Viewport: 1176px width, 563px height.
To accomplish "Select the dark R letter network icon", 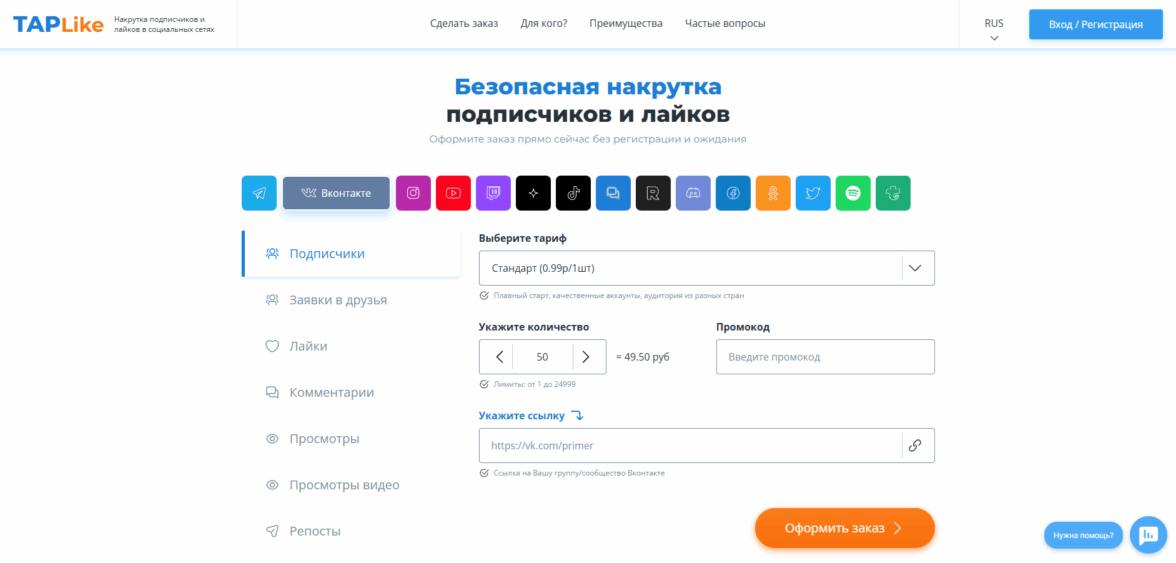I will pos(653,193).
